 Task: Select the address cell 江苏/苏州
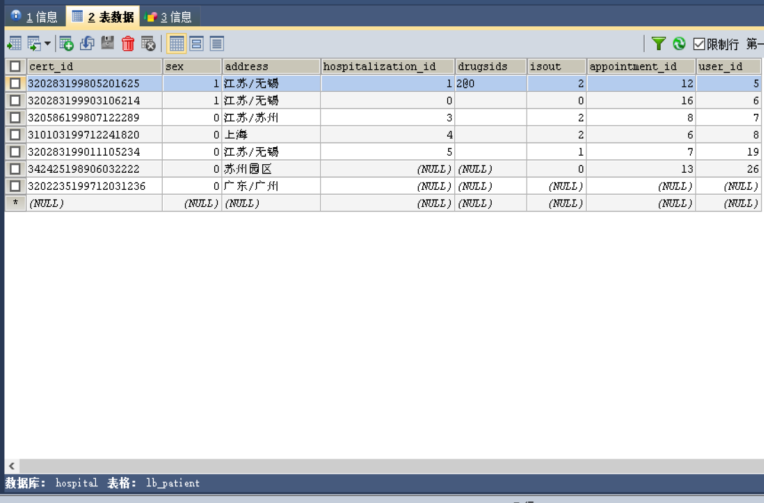pyautogui.click(x=271, y=117)
